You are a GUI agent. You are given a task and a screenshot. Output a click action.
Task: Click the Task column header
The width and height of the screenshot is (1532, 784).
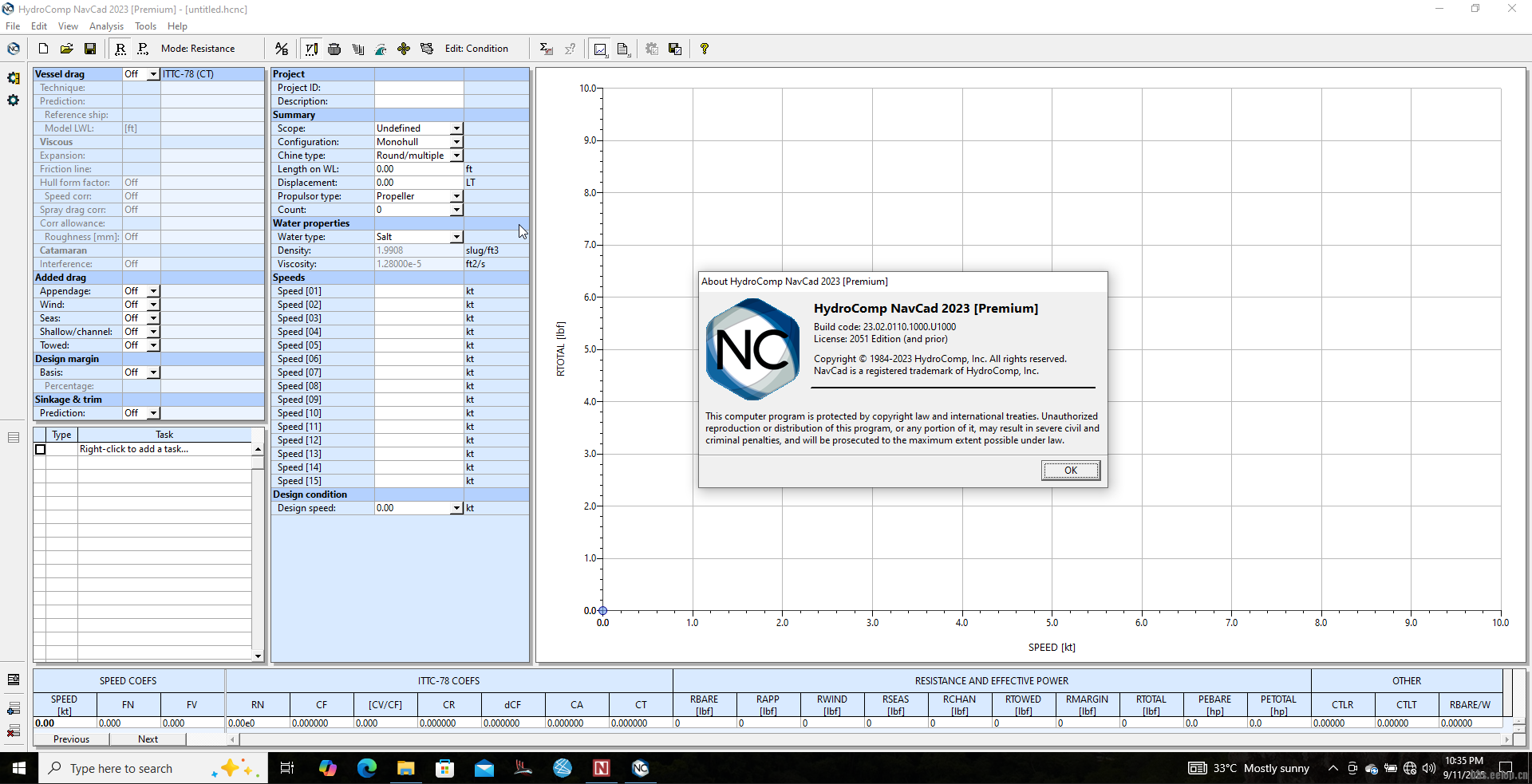tap(164, 435)
